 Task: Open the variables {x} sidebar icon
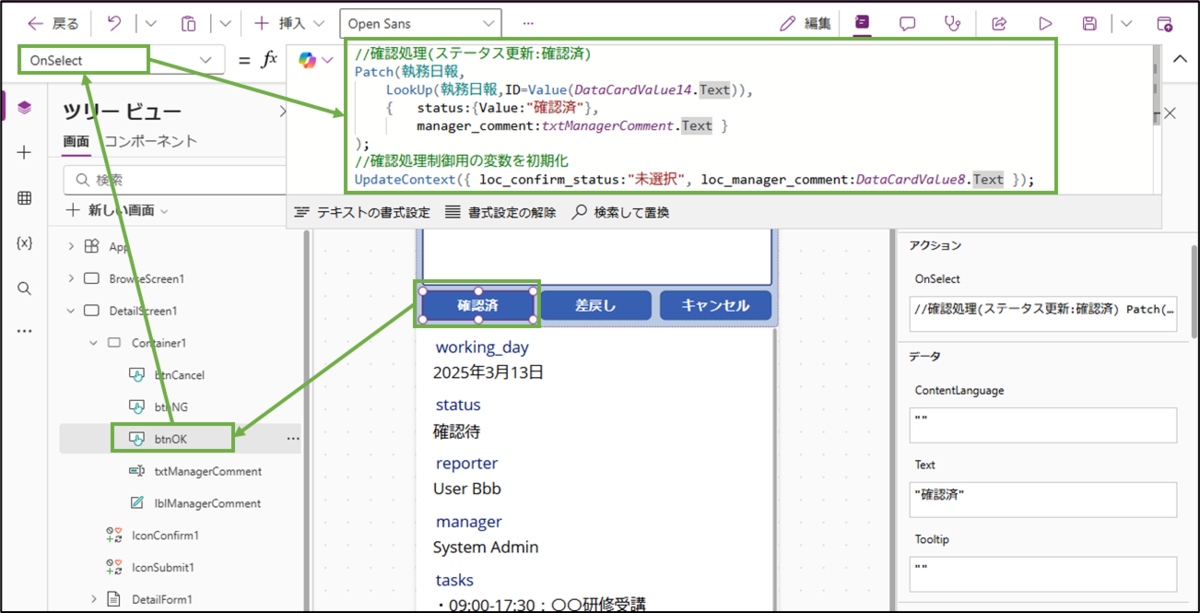pos(24,243)
